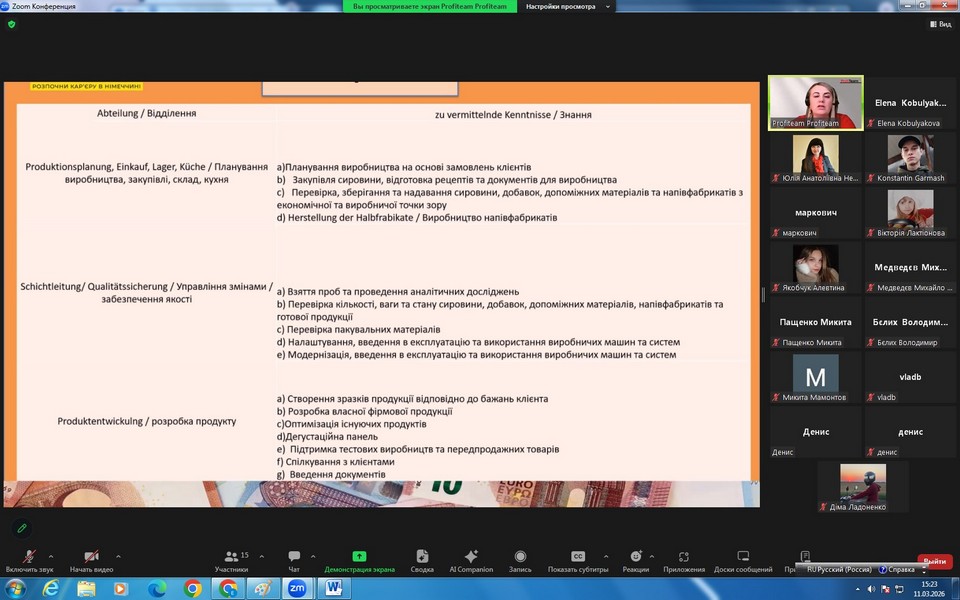
Task: Open Реакции reactions menu
Action: (636, 560)
